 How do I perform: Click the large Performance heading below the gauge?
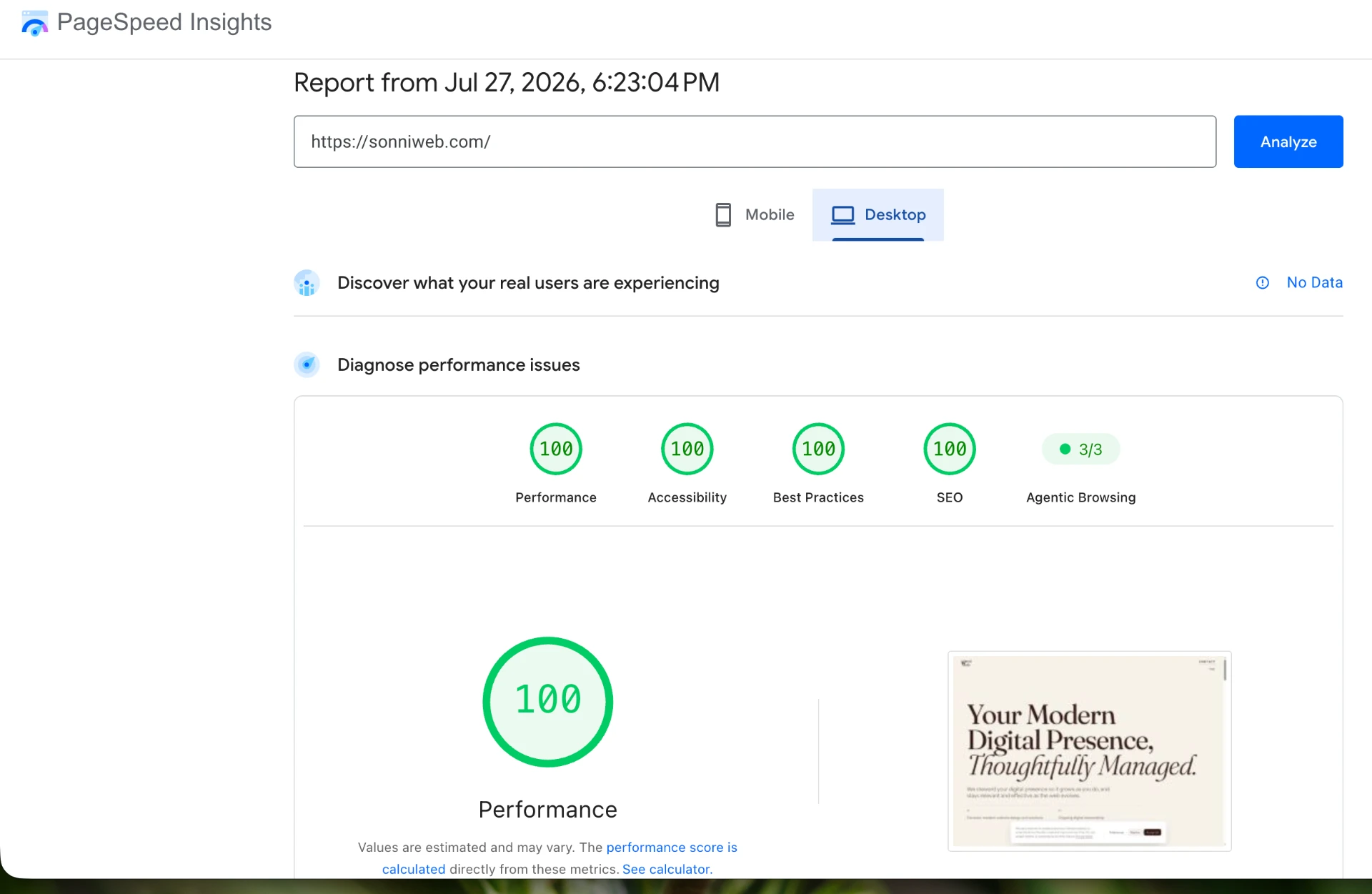click(548, 810)
